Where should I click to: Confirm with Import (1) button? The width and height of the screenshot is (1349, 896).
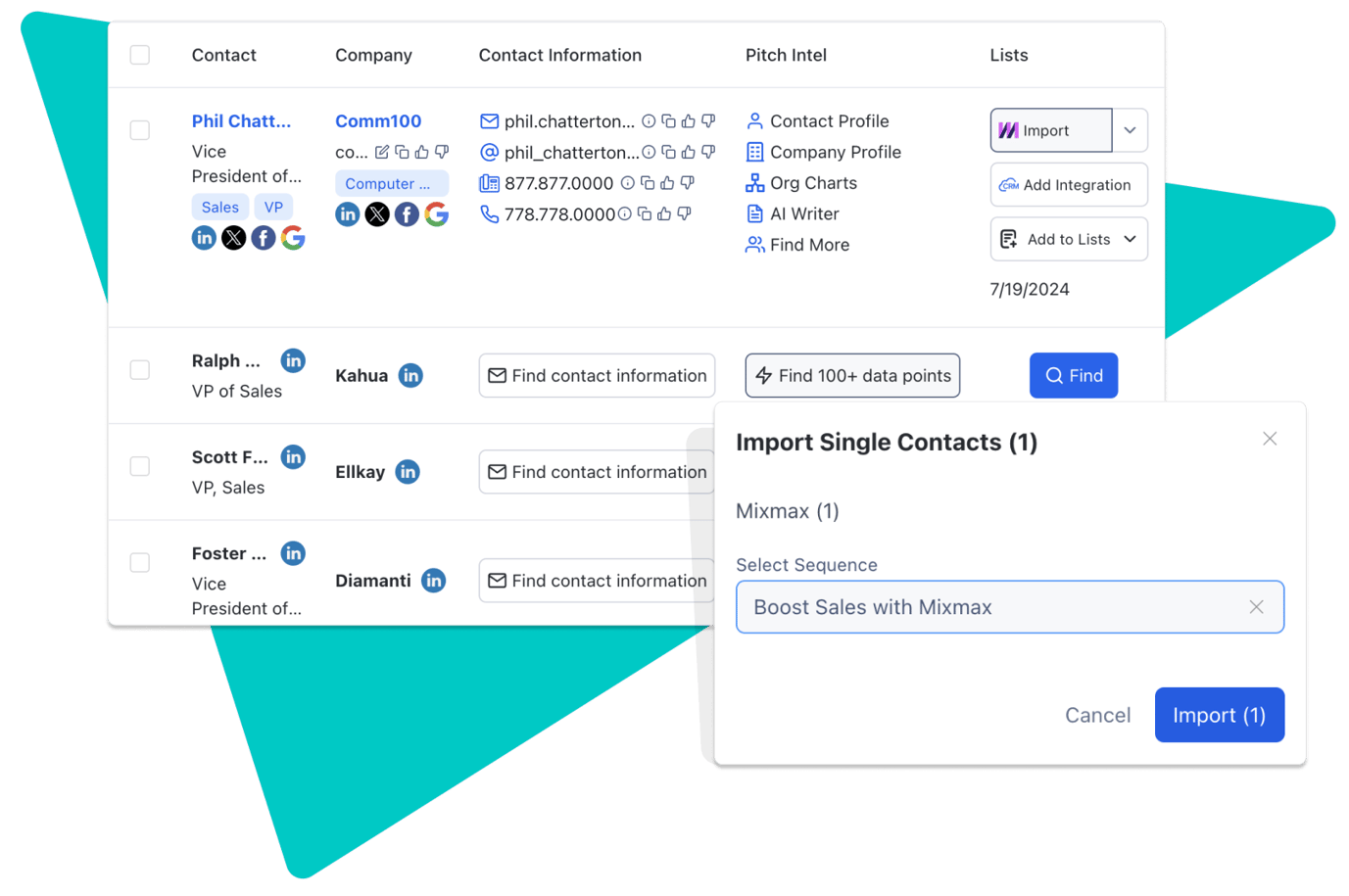point(1220,715)
